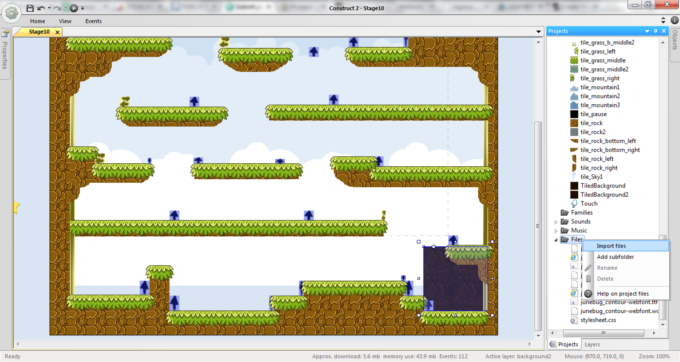680x362 pixels.
Task: Collapse the Files folder
Action: [x=556, y=240]
